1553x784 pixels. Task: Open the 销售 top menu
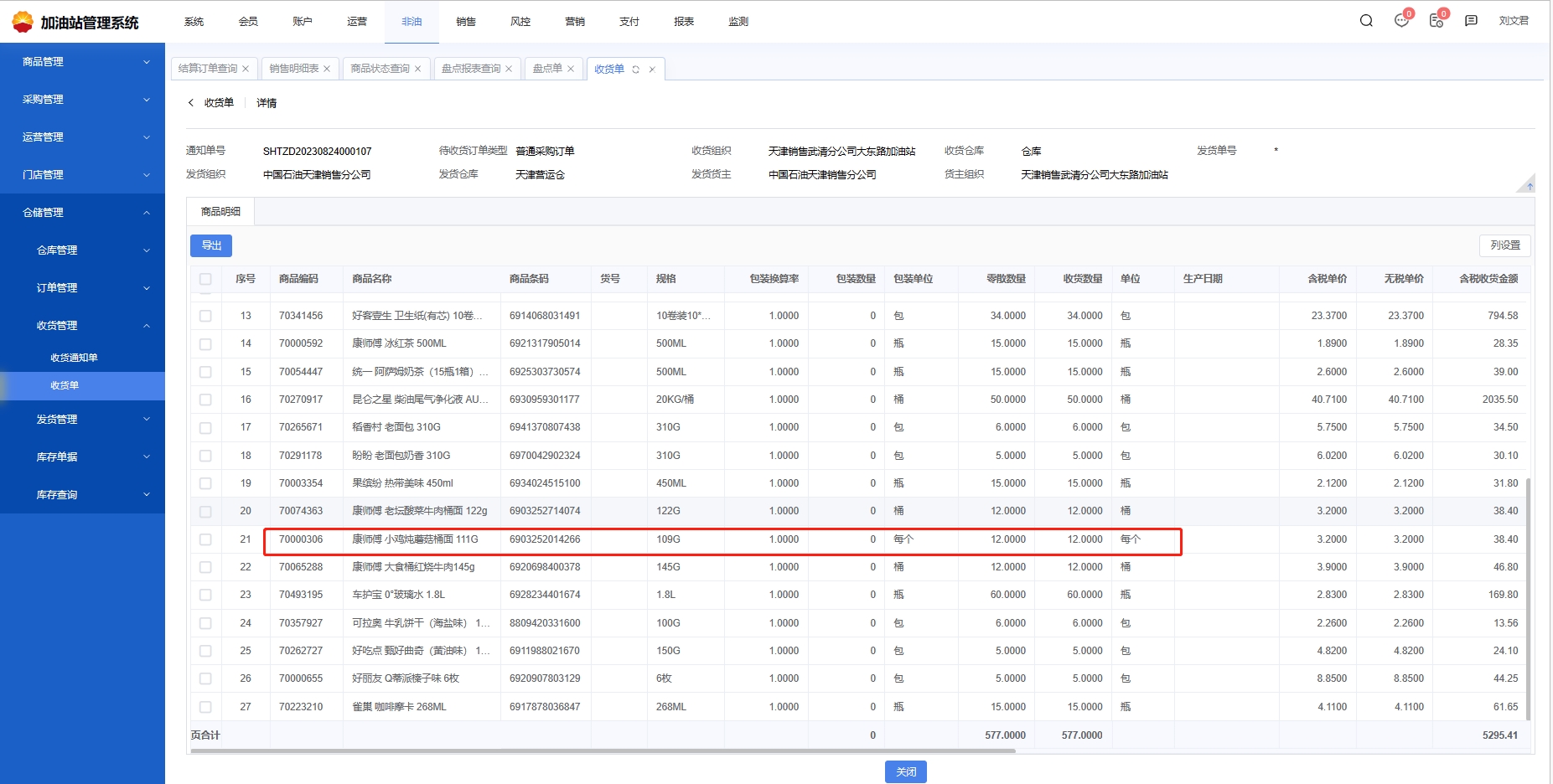[x=466, y=22]
